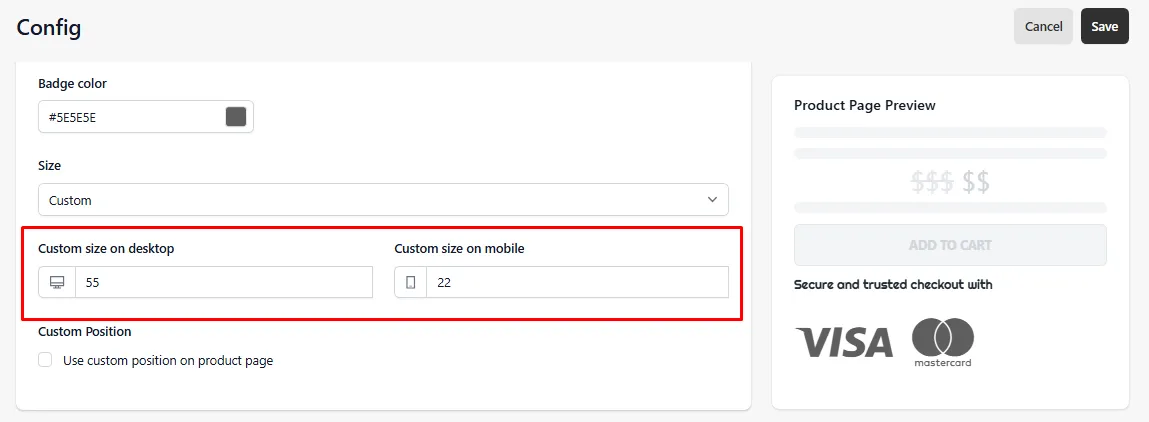Image resolution: width=1149 pixels, height=422 pixels.
Task: Enable use custom position on product page
Action: (45, 360)
